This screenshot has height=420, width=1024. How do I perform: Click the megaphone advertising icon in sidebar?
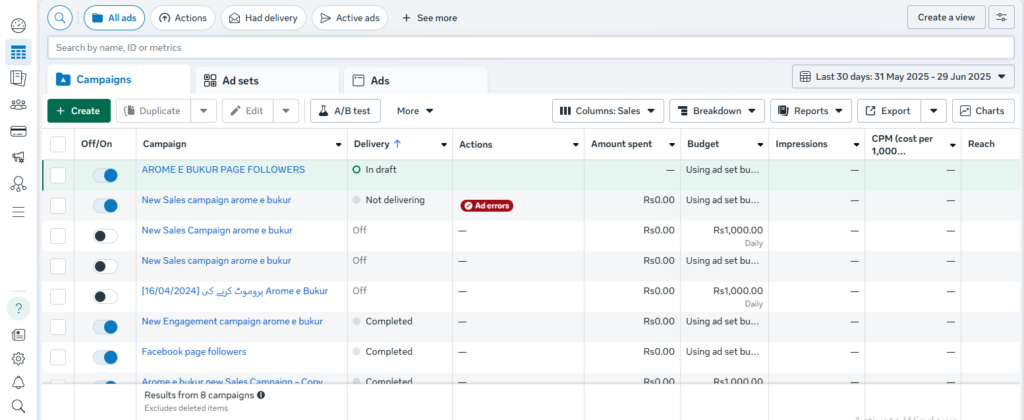click(18, 158)
